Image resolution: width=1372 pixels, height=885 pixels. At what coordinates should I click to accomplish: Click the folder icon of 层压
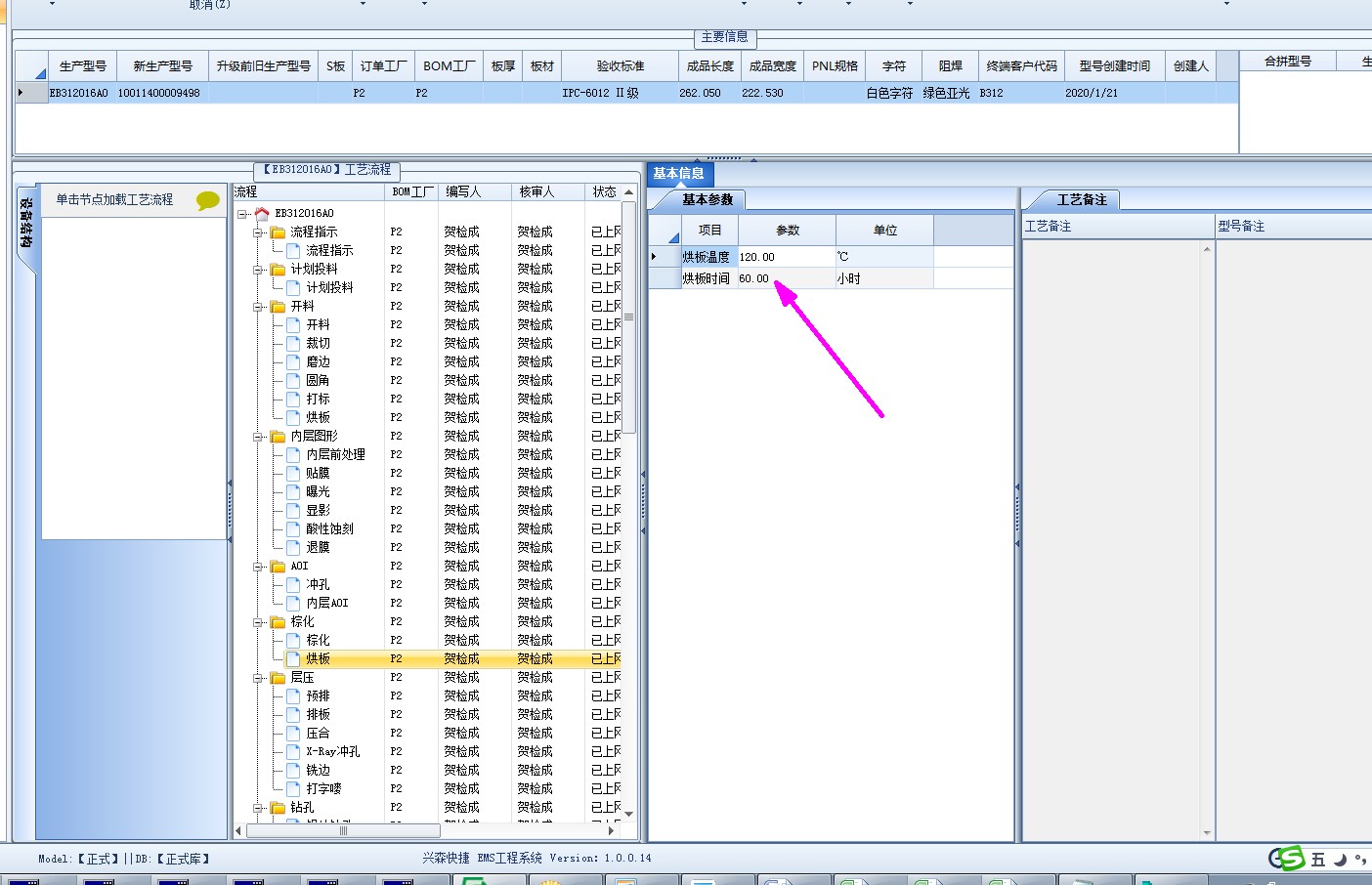(x=278, y=677)
